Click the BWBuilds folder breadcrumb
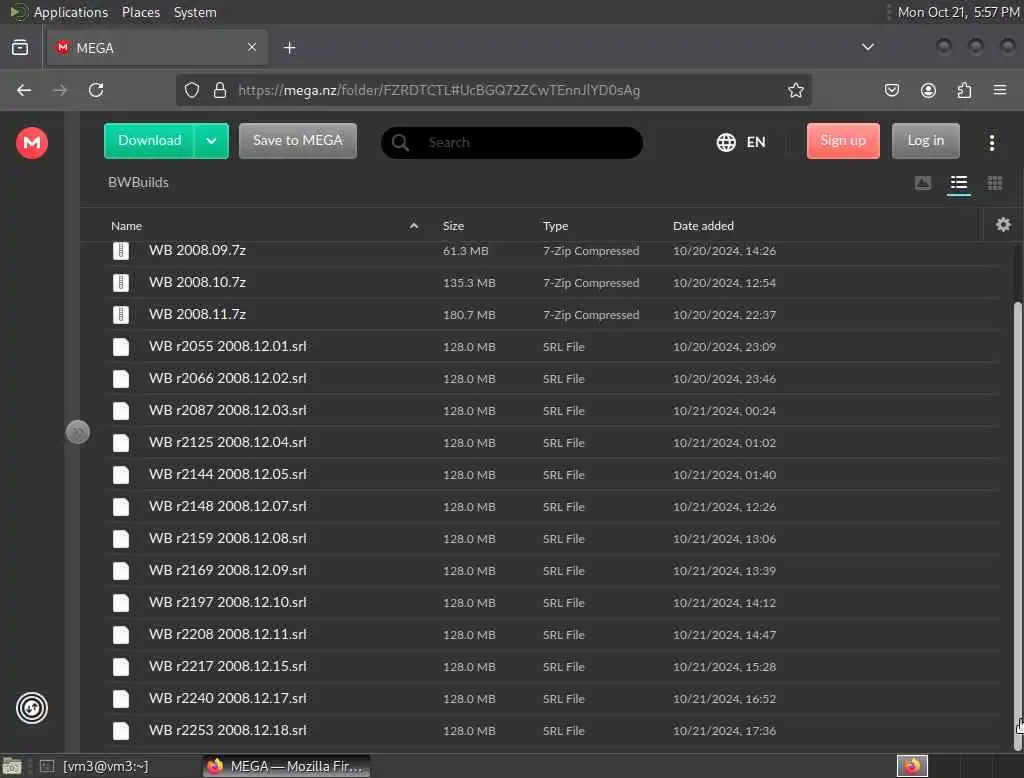 [138, 182]
